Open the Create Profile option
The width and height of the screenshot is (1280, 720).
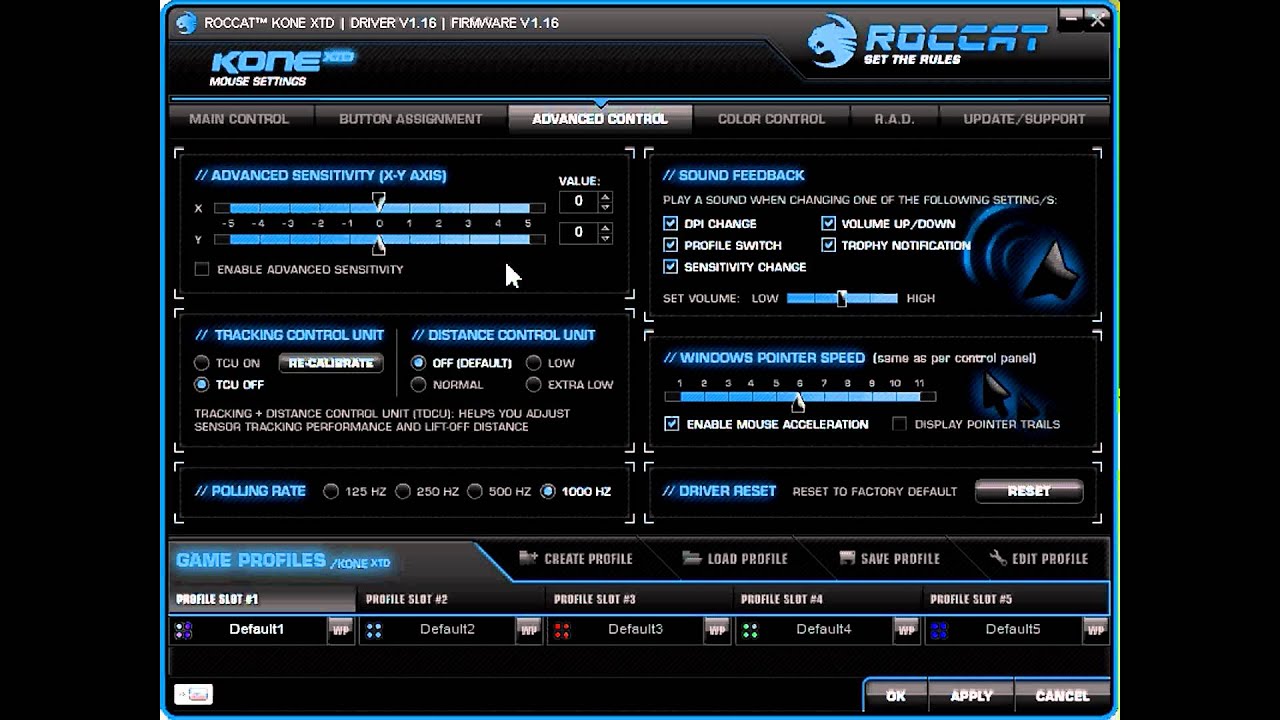pos(576,558)
